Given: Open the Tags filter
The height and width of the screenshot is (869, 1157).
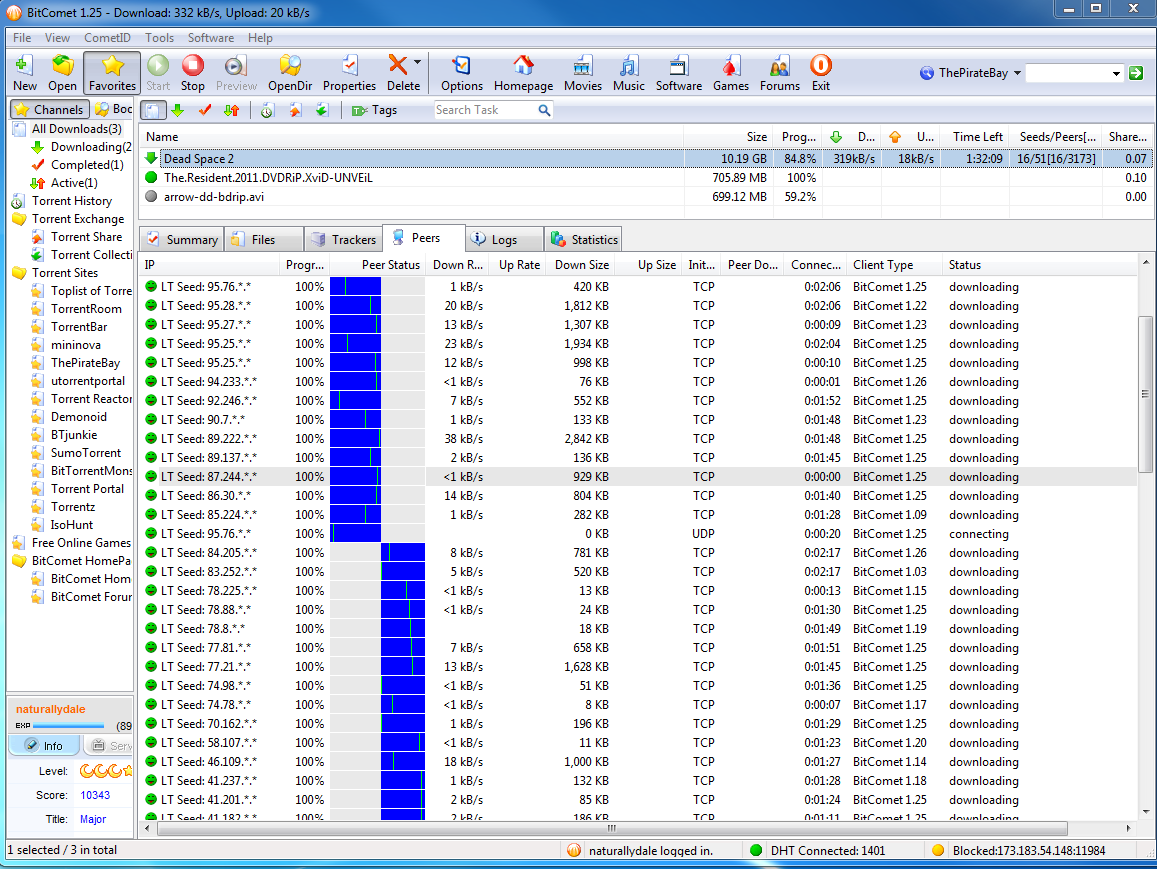Looking at the screenshot, I should pos(374,110).
